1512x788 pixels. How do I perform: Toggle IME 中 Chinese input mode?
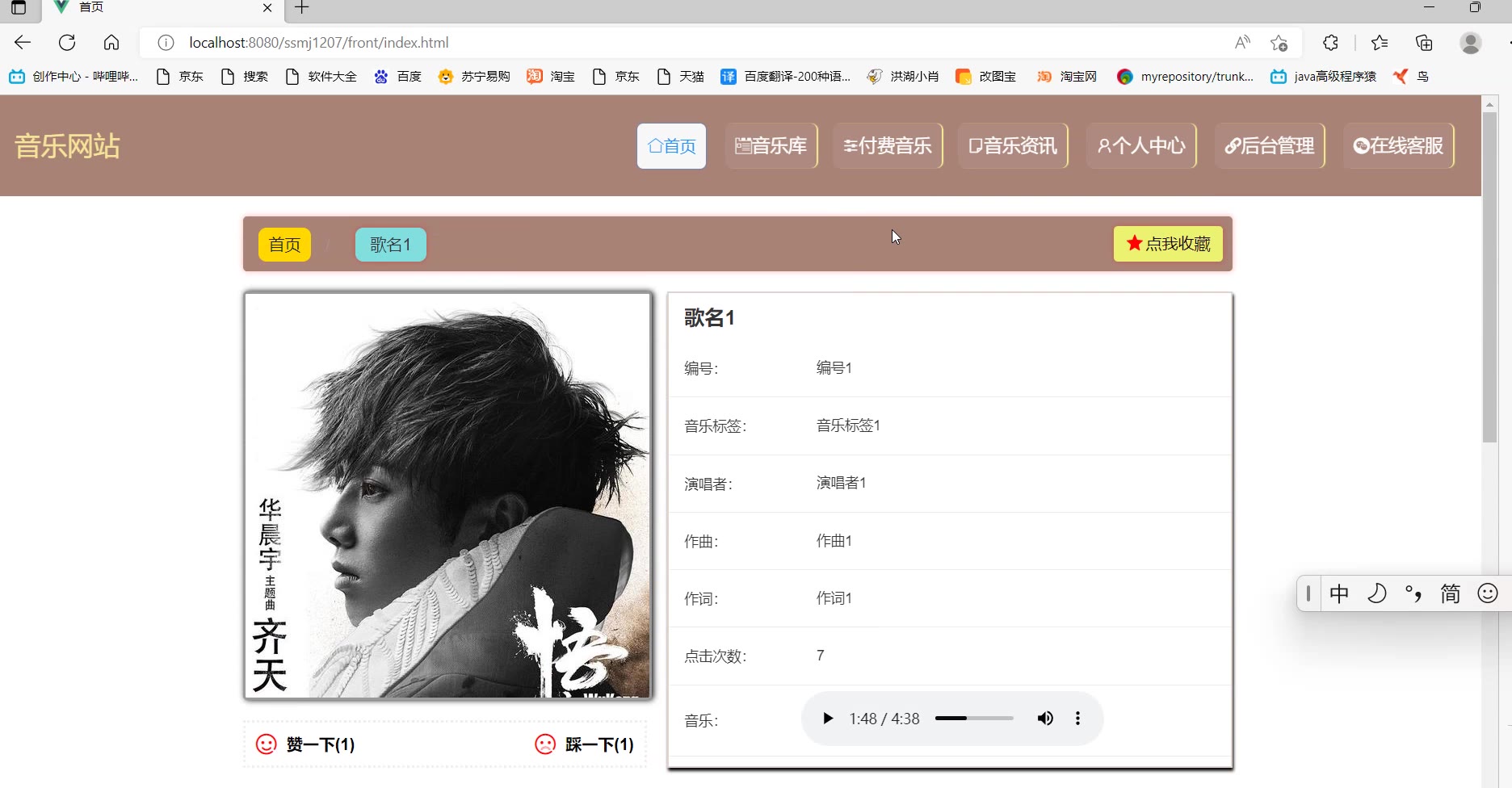[x=1339, y=594]
